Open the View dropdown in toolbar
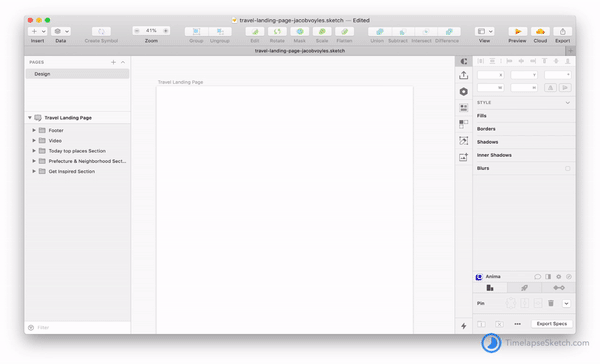 point(484,31)
